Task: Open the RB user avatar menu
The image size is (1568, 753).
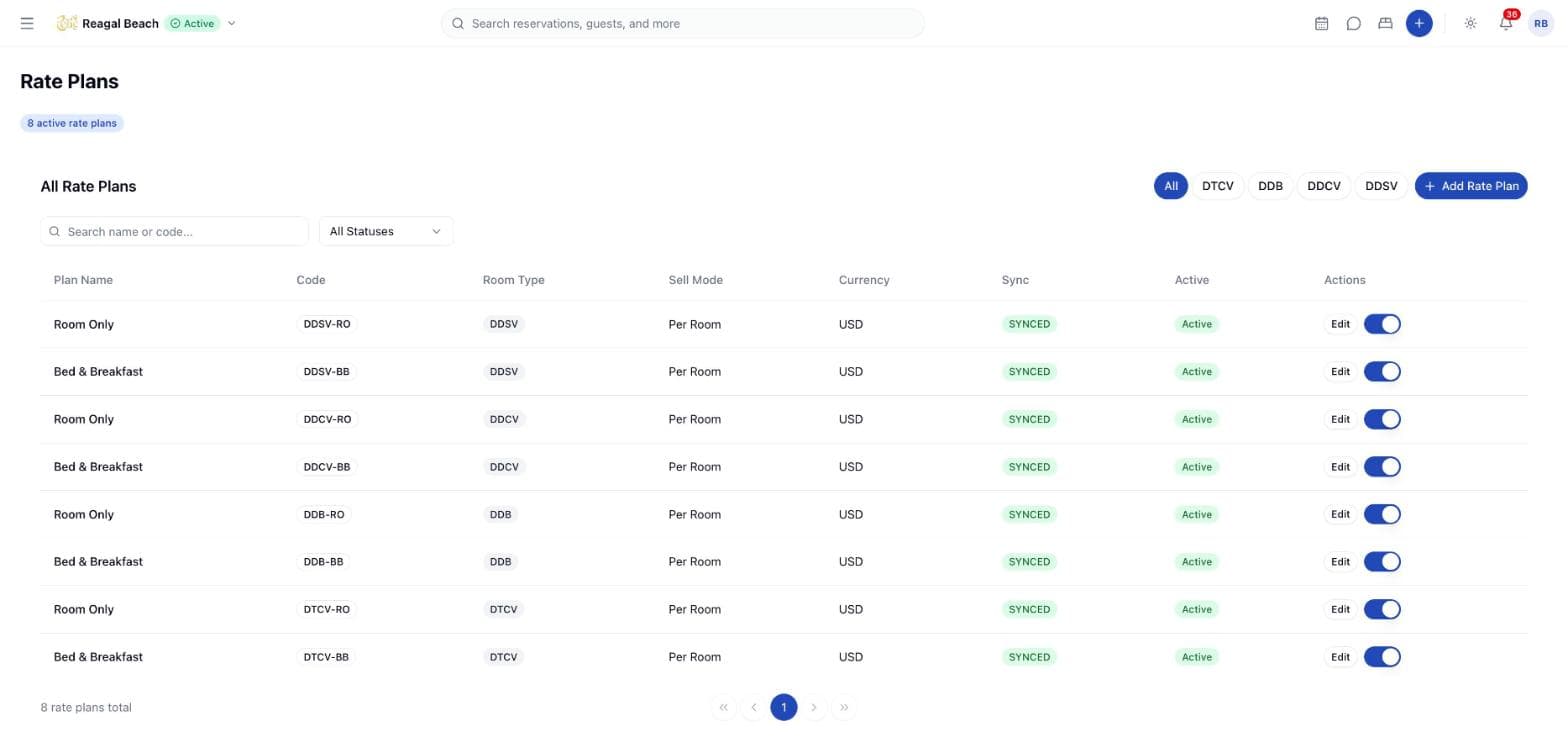Action: pos(1541,23)
